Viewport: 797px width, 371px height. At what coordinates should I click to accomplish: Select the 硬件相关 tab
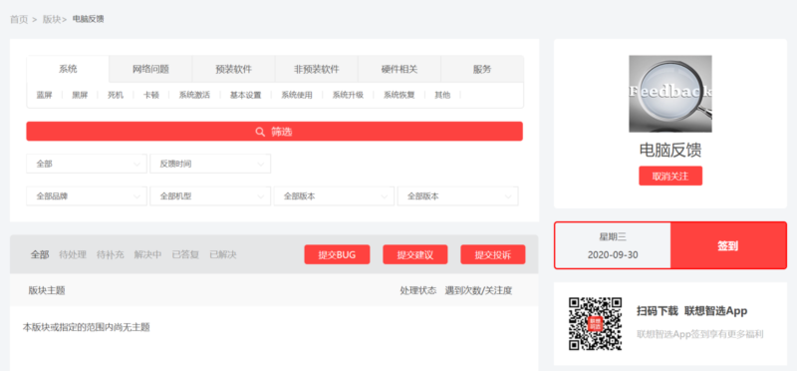pyautogui.click(x=399, y=69)
